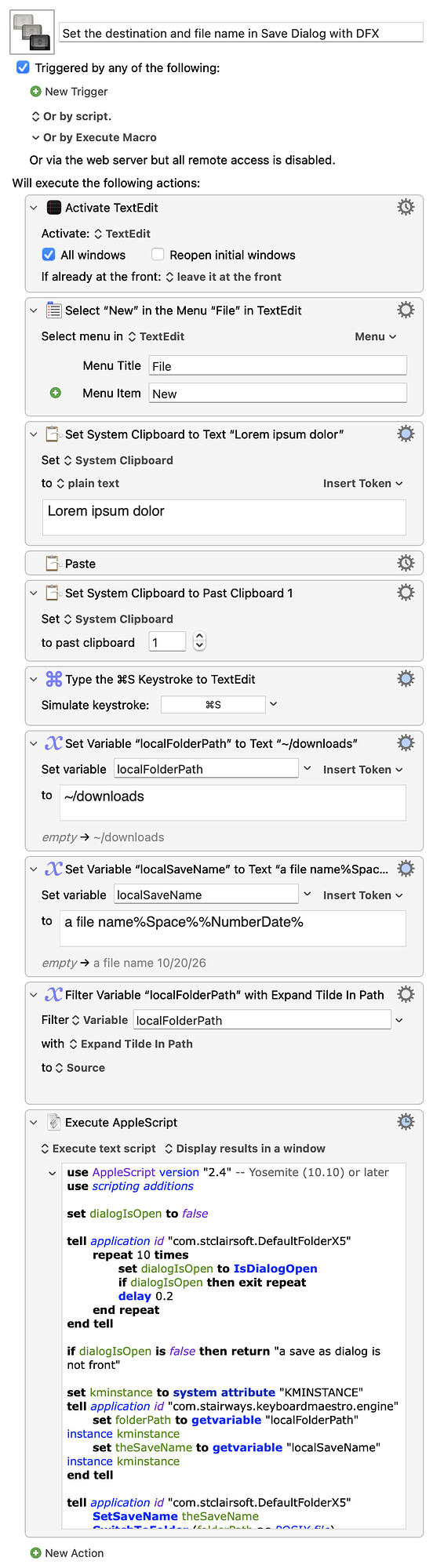Open keystroke options arrow after ⌘S field
This screenshot has height=1568, width=433.
pos(273,704)
